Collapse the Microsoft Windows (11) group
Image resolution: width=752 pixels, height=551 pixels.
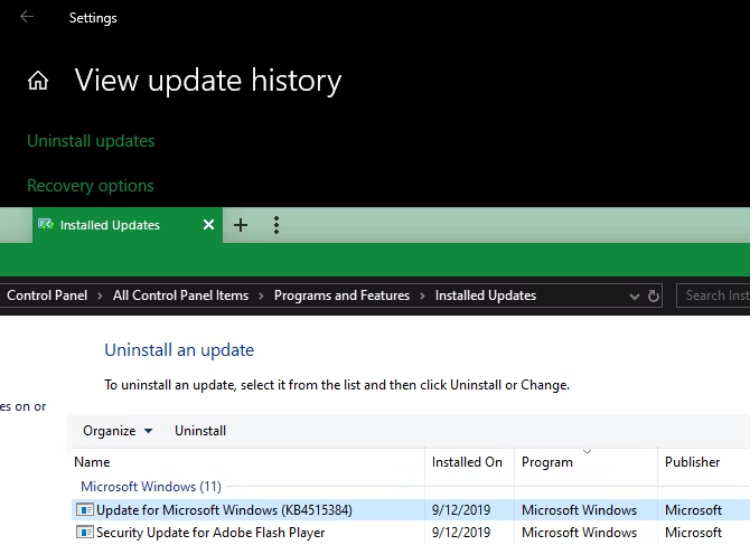click(x=151, y=486)
